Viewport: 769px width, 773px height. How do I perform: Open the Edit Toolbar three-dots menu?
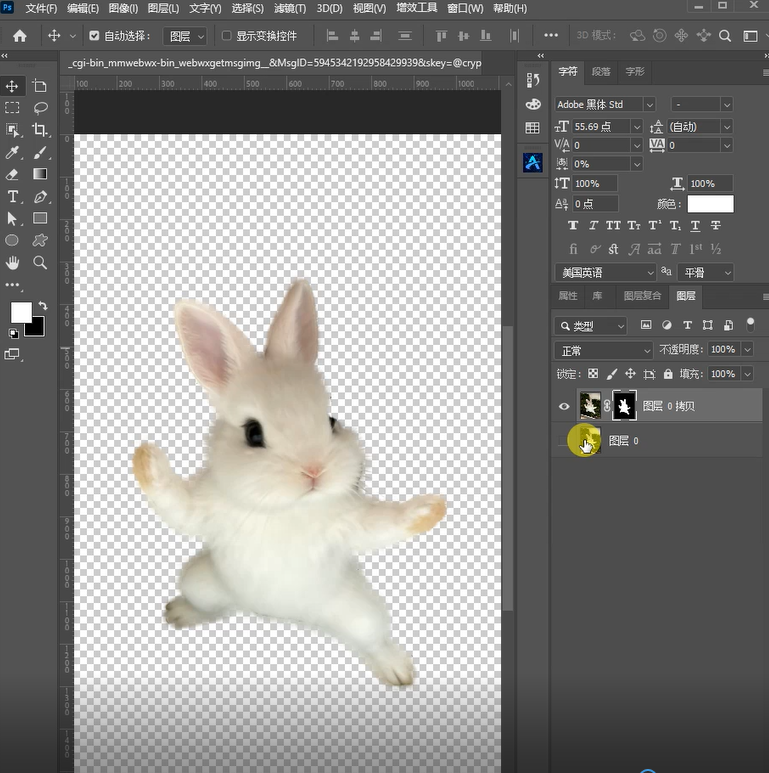coord(12,285)
